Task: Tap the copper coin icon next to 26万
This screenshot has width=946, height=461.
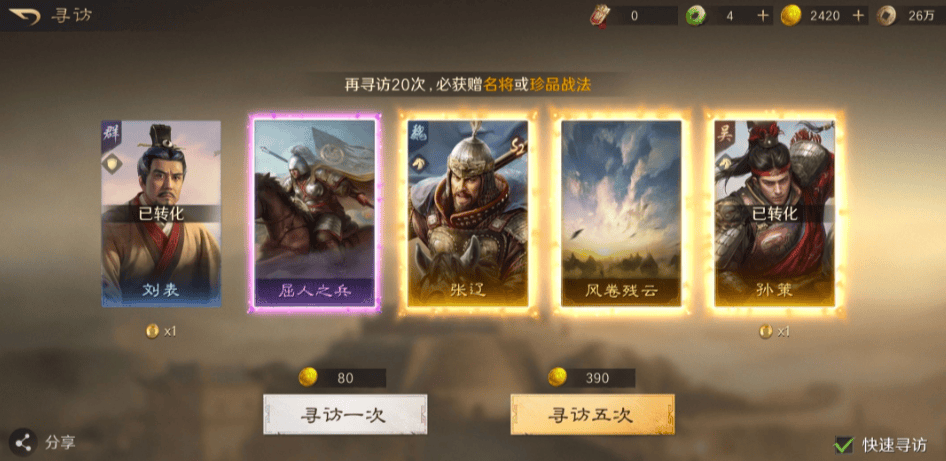Action: (886, 16)
